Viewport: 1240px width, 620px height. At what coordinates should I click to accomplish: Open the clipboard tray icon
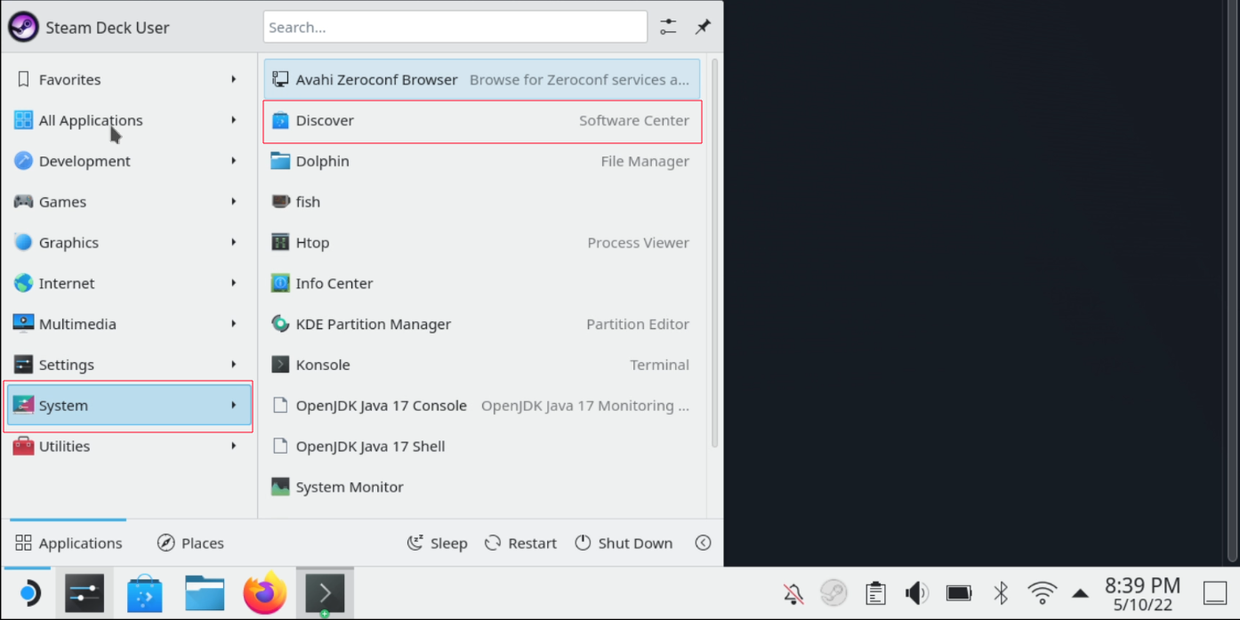pos(876,594)
